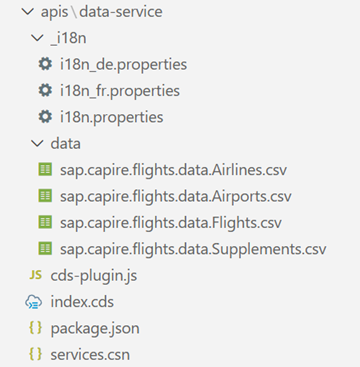Open sap.capire.flights.data.Airports.csv
The height and width of the screenshot is (367, 360).
pyautogui.click(x=176, y=196)
